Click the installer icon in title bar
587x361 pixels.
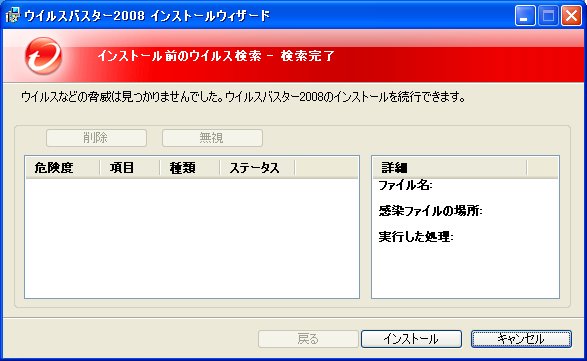12,15
